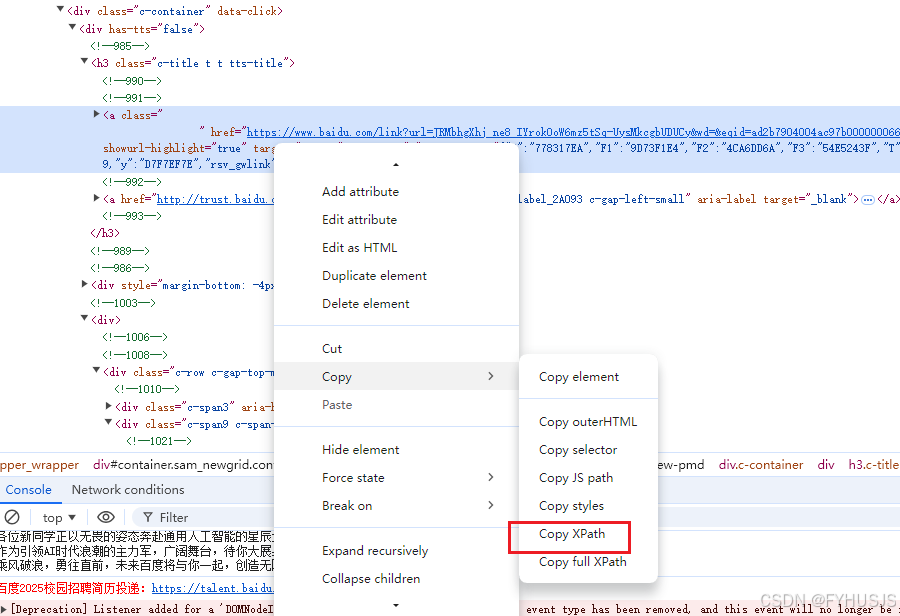The width and height of the screenshot is (900, 616).
Task: Choose Hide element
Action: (x=396, y=450)
